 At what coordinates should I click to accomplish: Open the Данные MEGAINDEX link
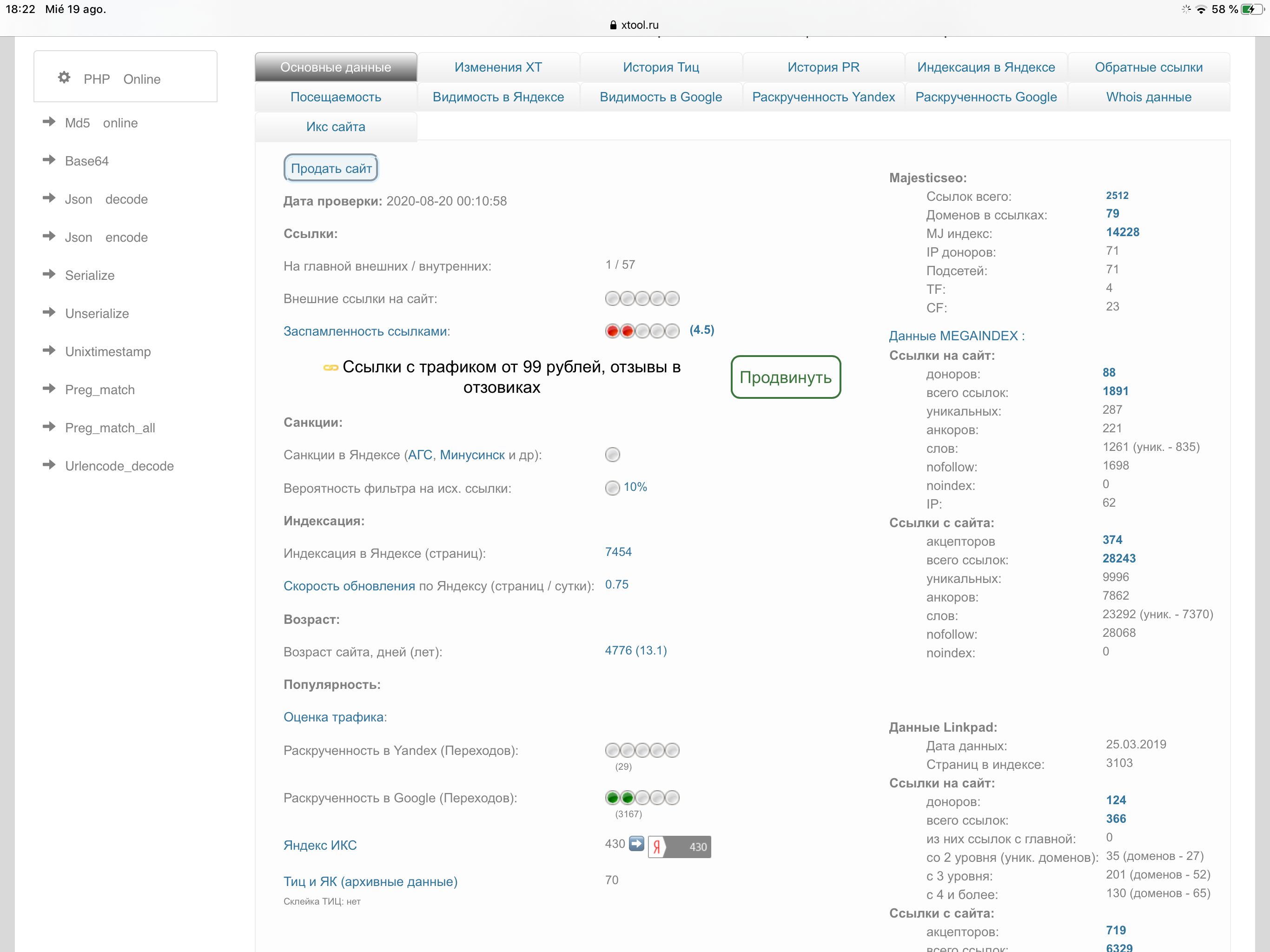[x=957, y=336]
